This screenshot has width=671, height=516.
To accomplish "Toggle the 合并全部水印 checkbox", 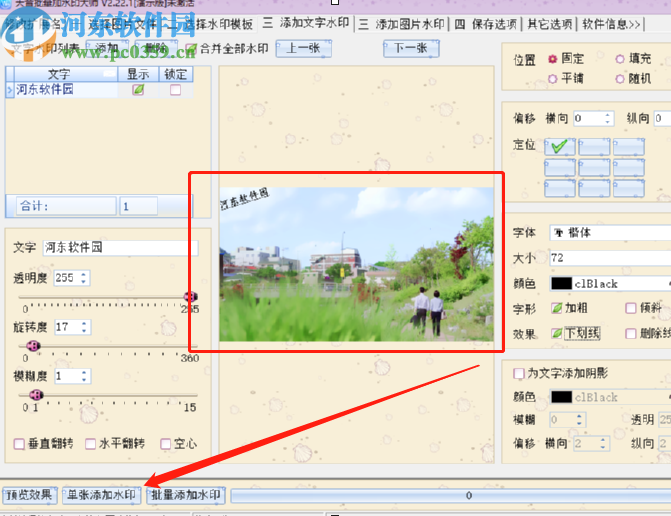I will pyautogui.click(x=191, y=49).
